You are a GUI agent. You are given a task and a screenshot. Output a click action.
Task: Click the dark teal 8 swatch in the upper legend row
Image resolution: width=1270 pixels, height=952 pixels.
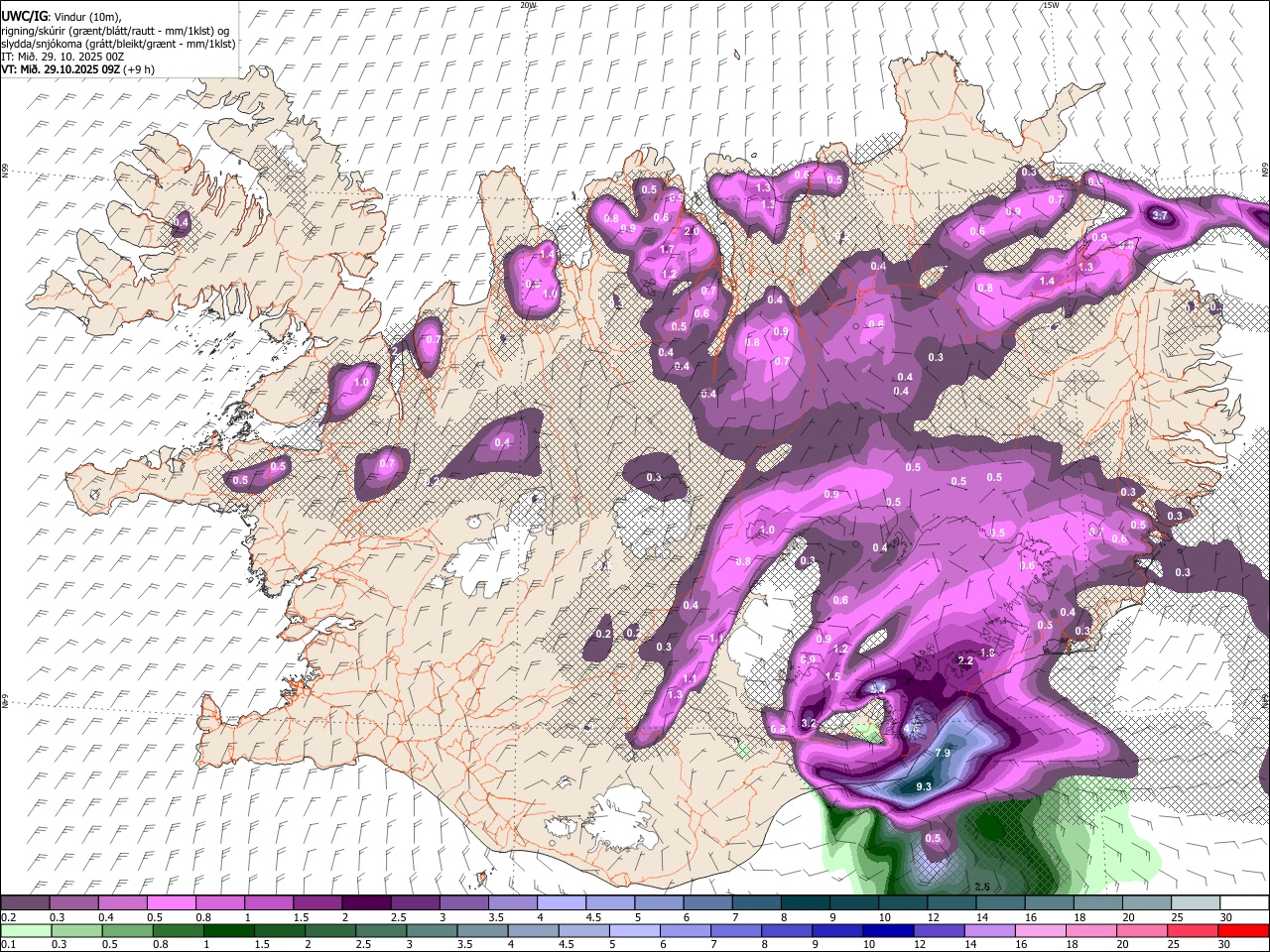tap(806, 903)
